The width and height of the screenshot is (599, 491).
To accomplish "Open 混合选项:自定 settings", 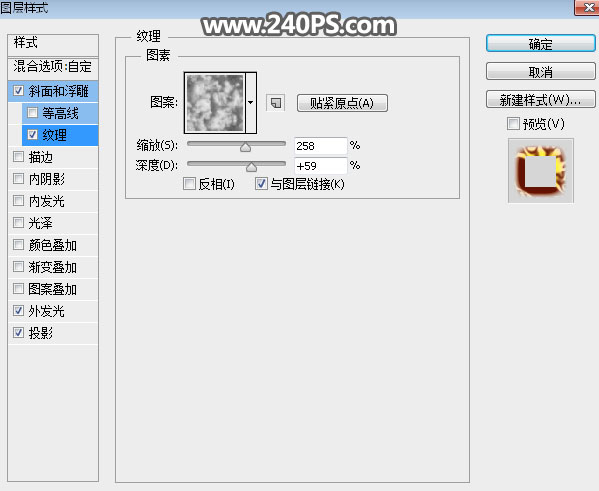I will coord(53,66).
